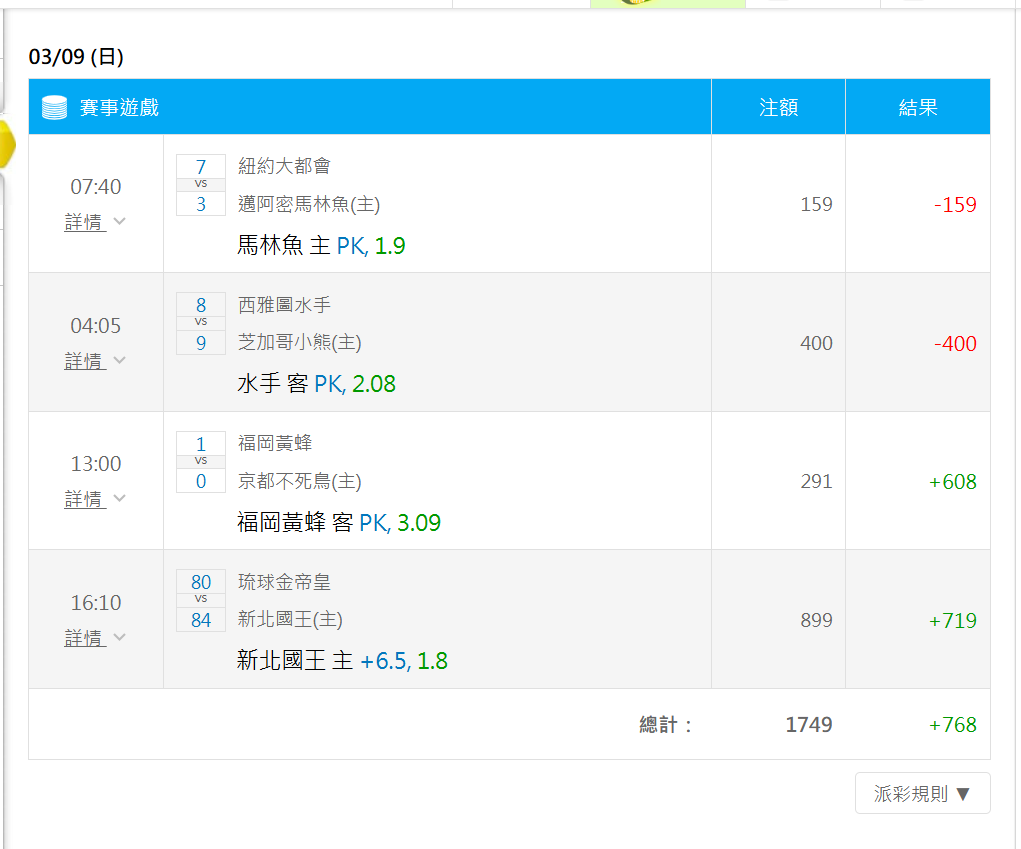This screenshot has width=1021, height=849.
Task: Select team name 福岡黃蜂
Action: (275, 443)
